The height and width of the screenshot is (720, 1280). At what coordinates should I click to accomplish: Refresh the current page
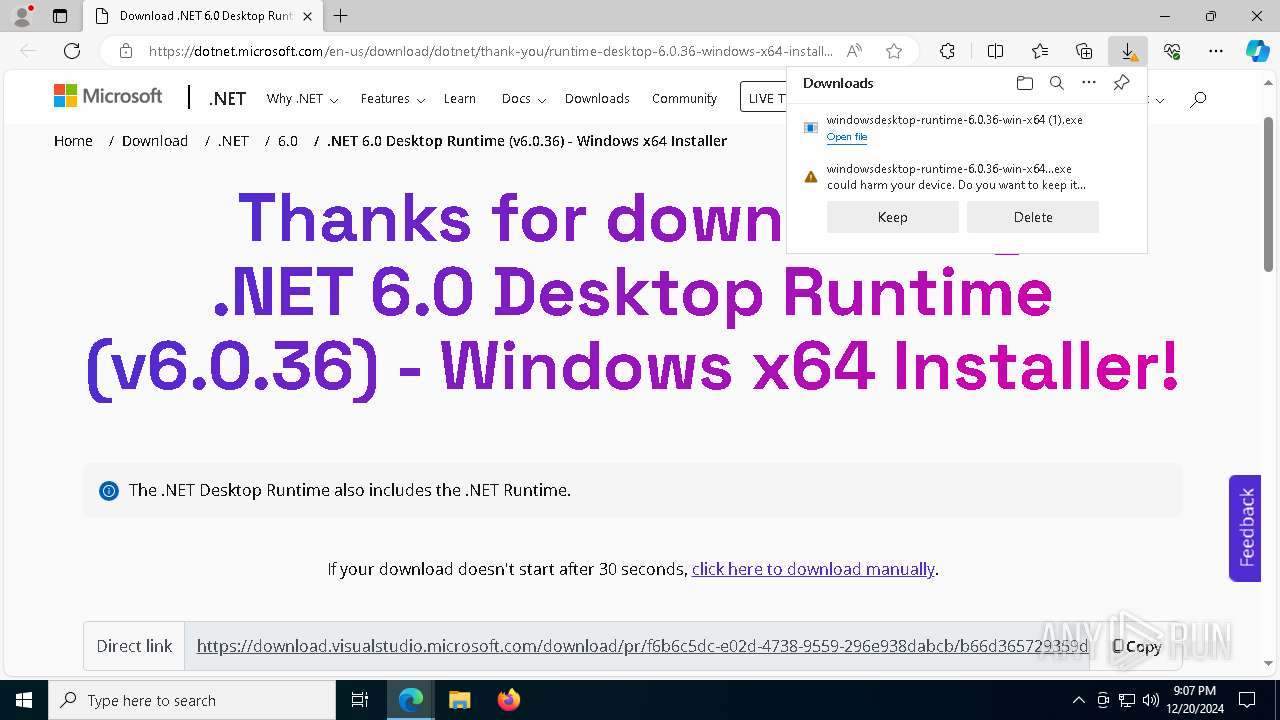(x=72, y=51)
